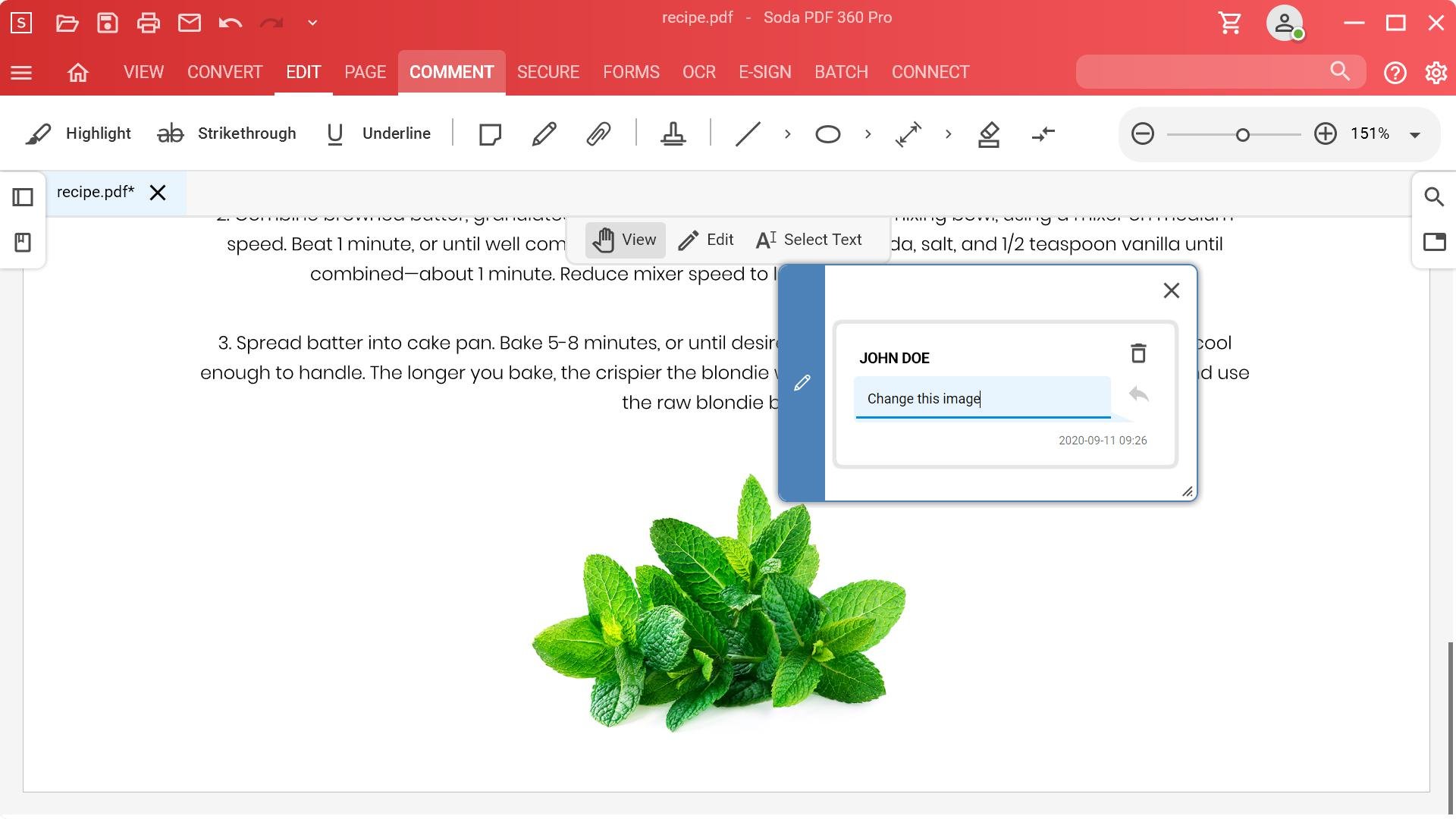Open the shopping cart

[x=1230, y=23]
